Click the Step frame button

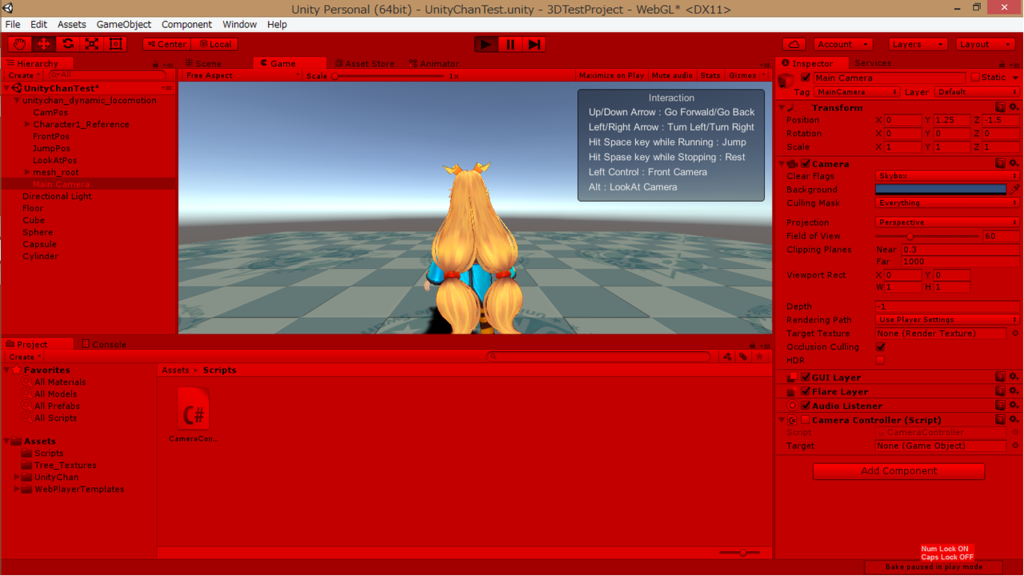tap(534, 44)
